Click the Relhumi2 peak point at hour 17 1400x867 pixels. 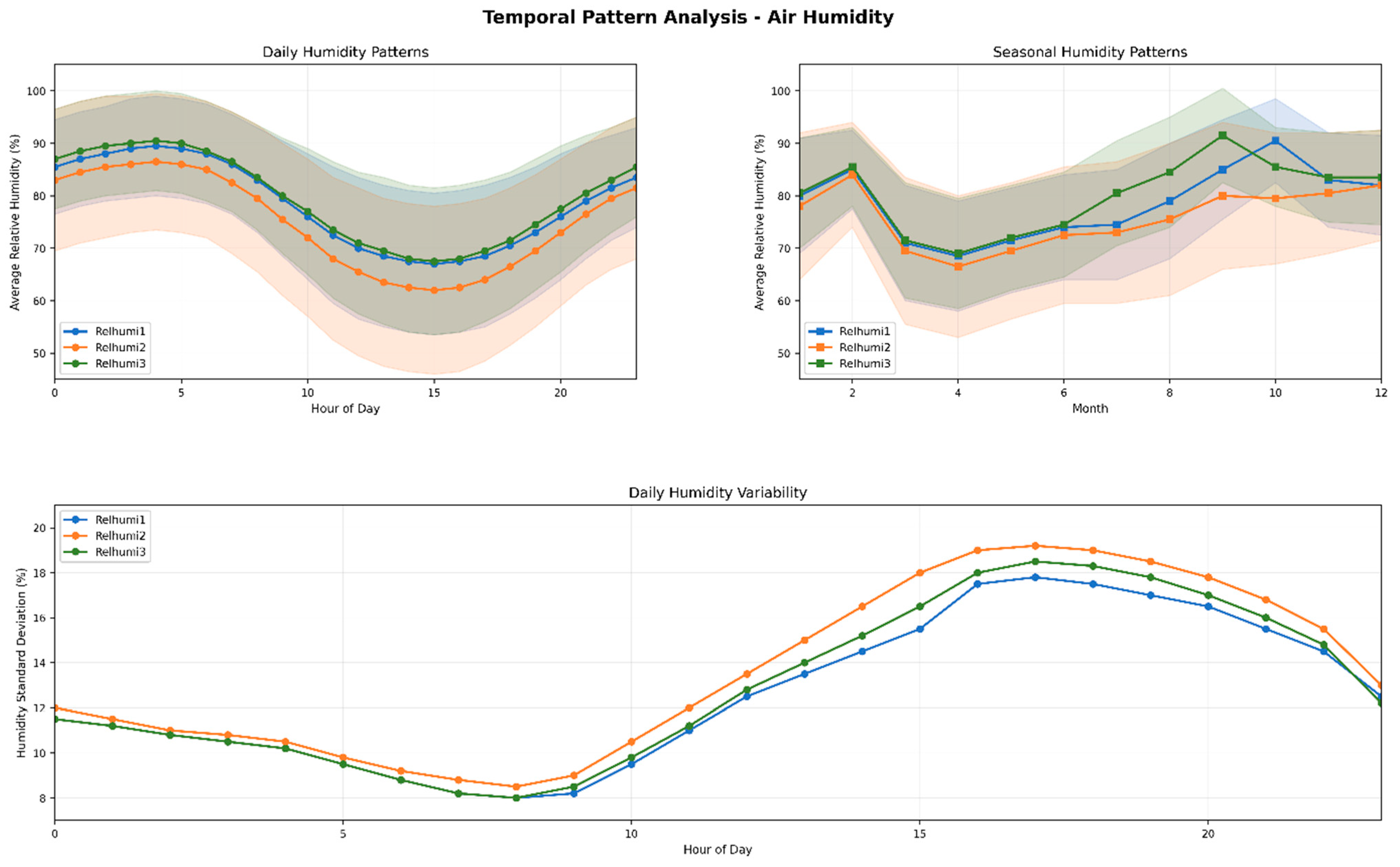1035,546
